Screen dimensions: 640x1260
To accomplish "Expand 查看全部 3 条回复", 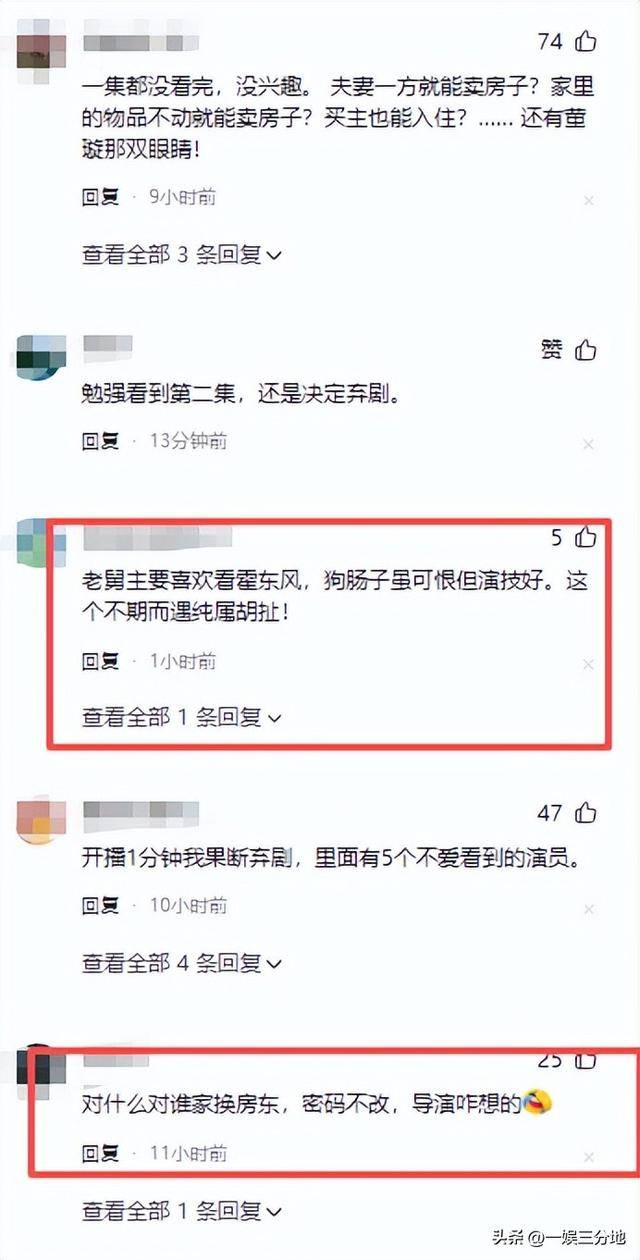I will pyautogui.click(x=182, y=255).
